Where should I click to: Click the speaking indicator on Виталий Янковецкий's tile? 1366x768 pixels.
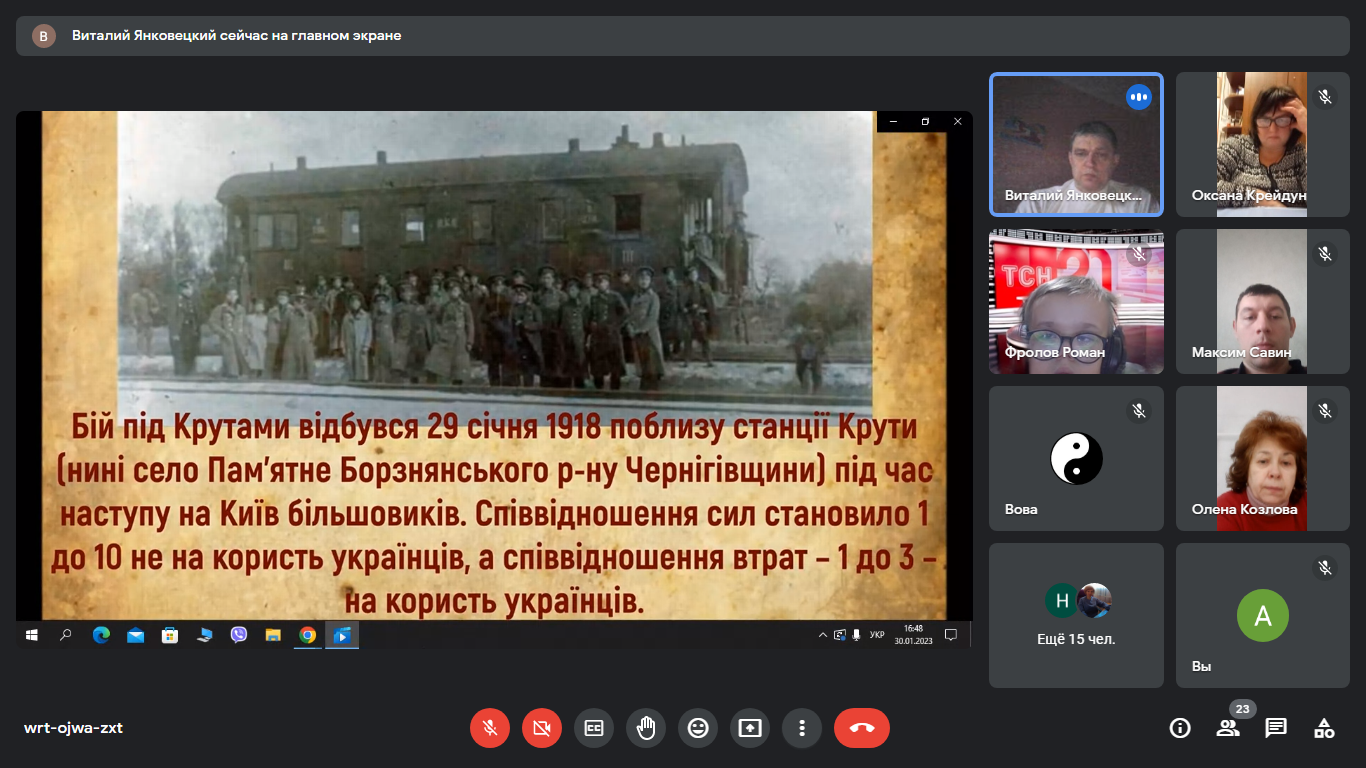1138,97
